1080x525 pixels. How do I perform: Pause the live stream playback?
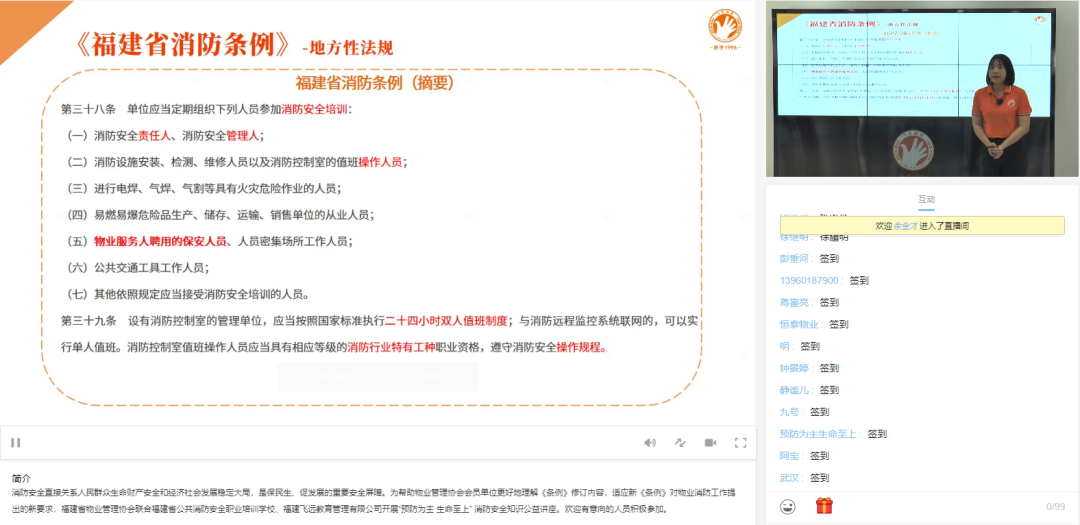coord(16,442)
